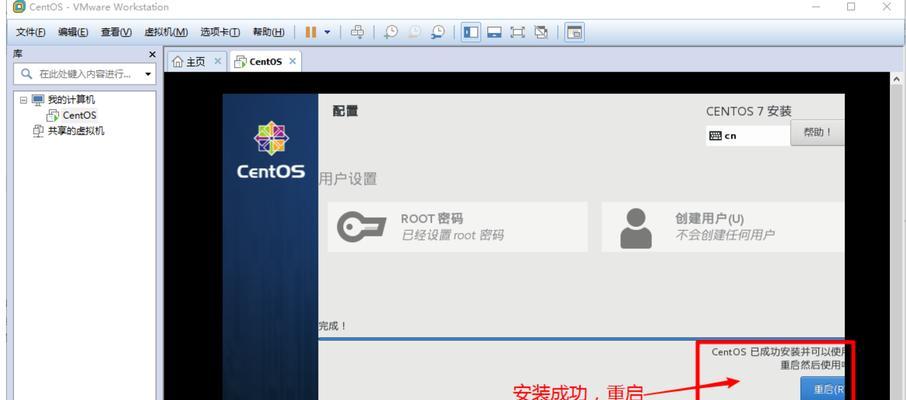Click the 配置 heading in installer

pos(346,111)
